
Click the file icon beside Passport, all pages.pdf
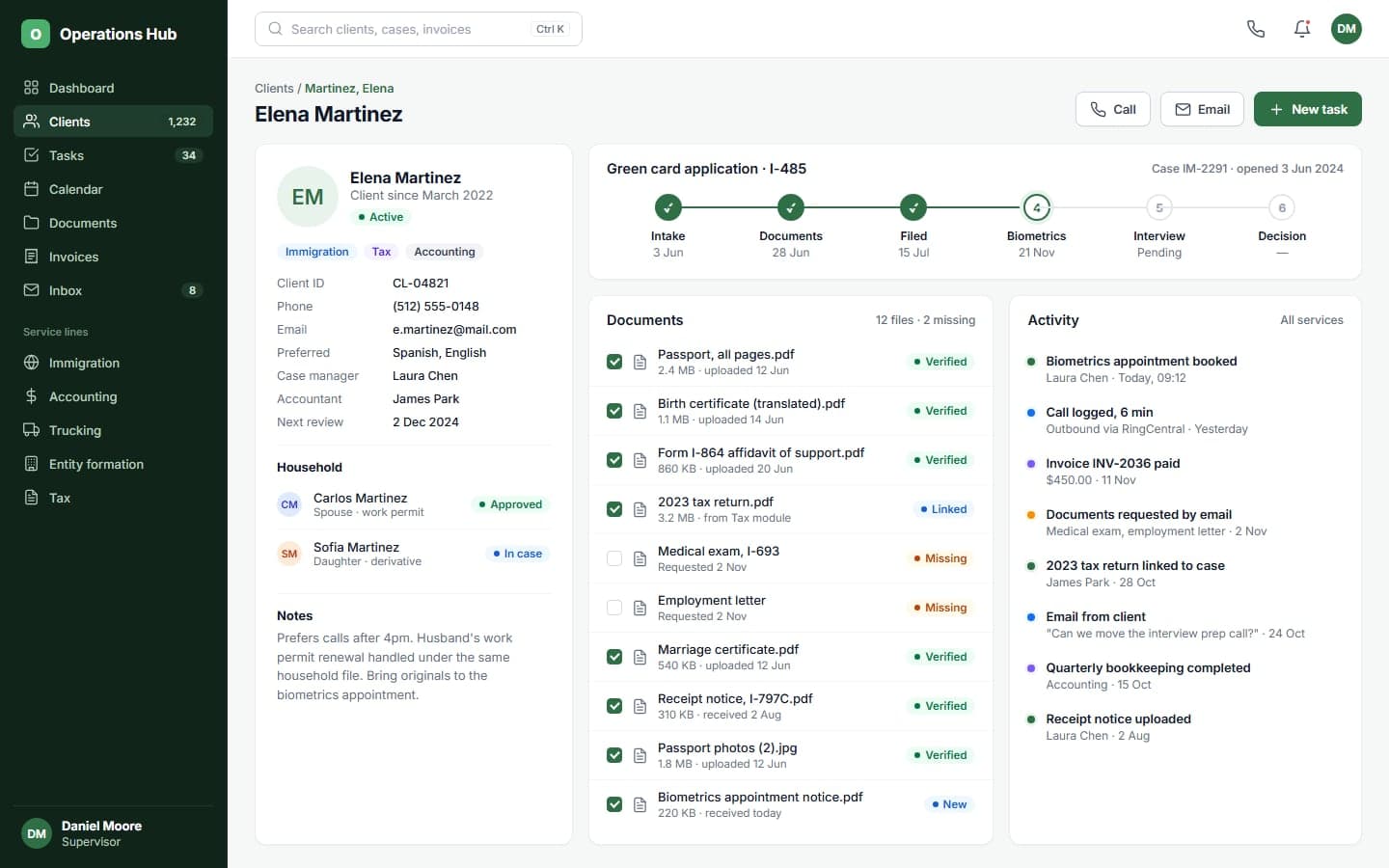click(640, 362)
